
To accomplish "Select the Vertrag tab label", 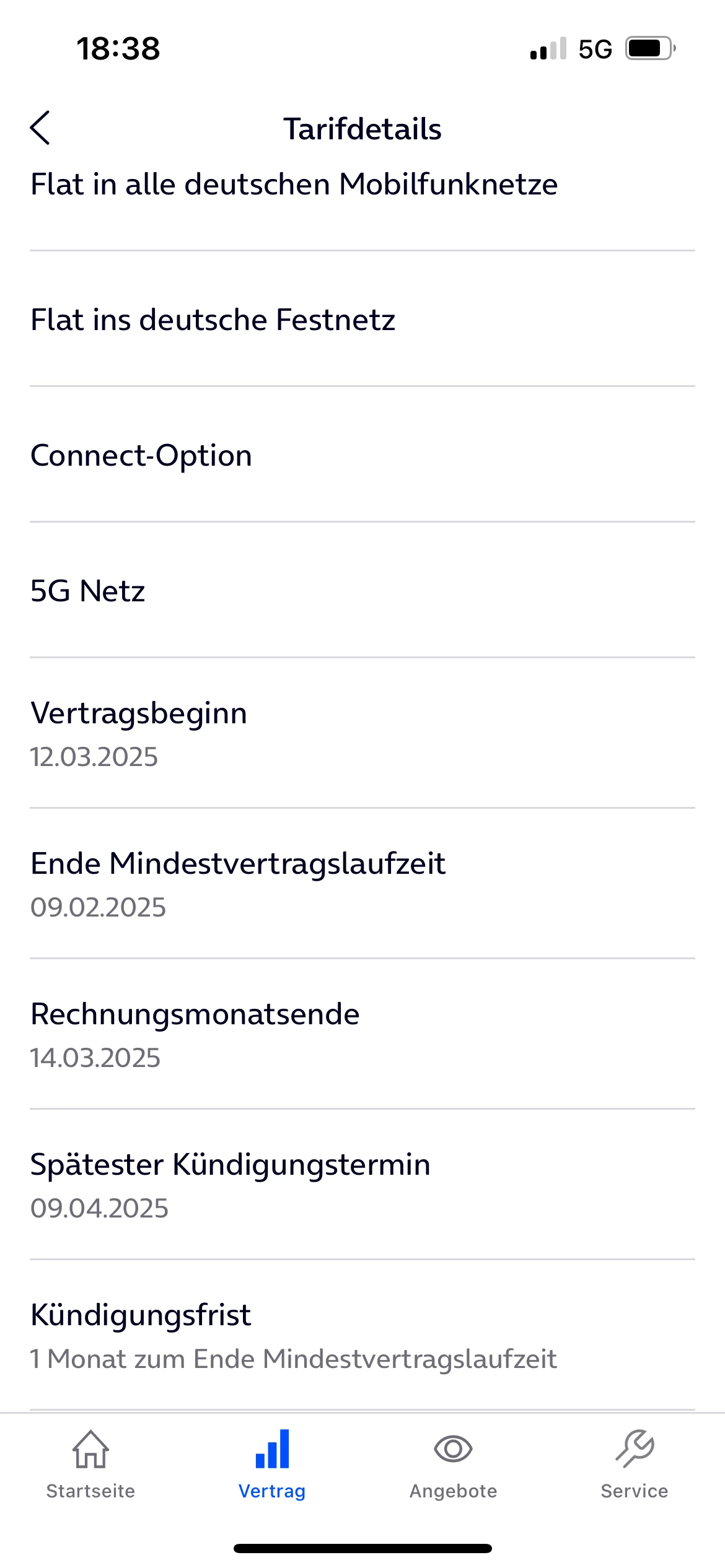I will [272, 1491].
